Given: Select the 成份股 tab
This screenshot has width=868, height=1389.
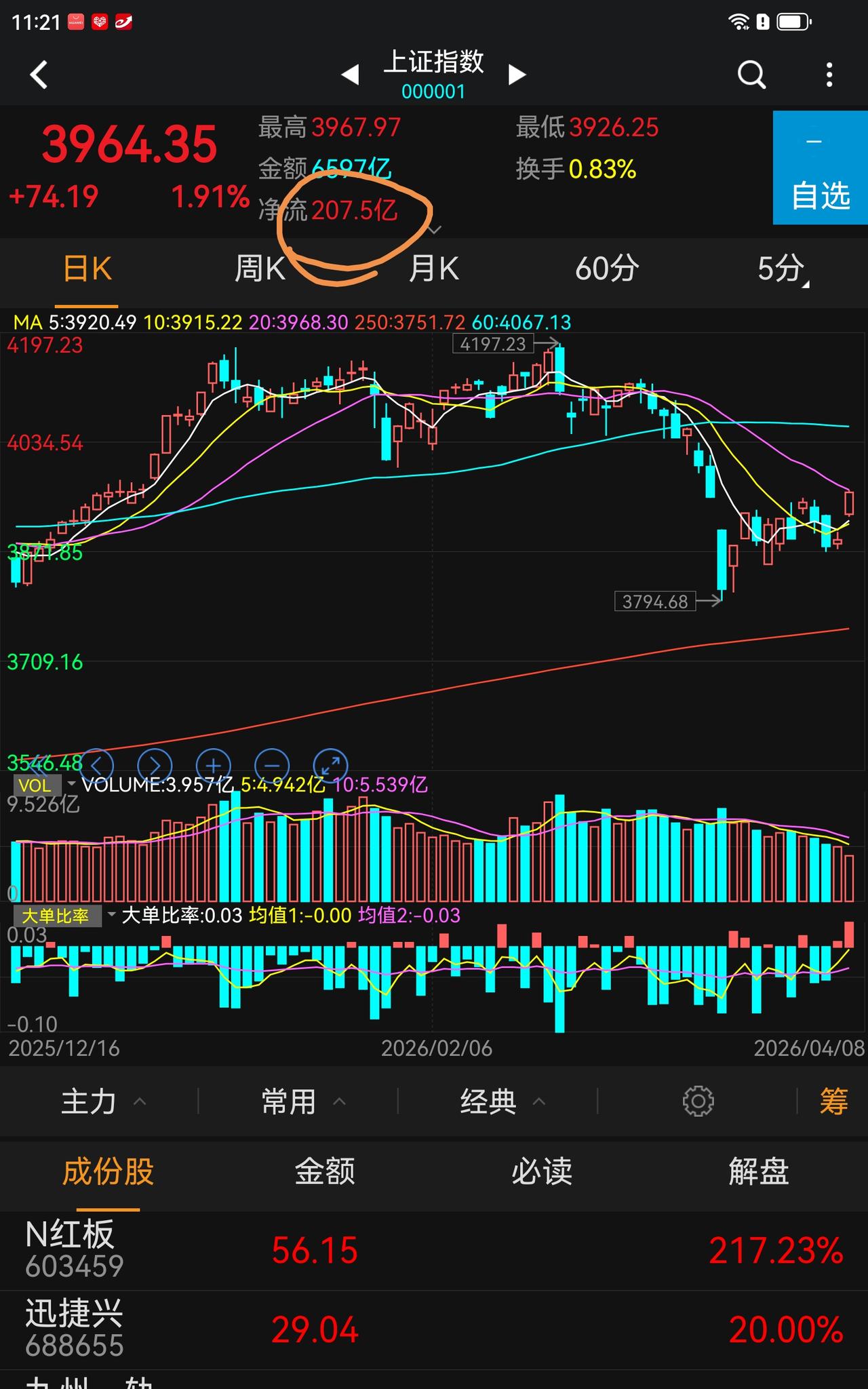Looking at the screenshot, I should point(108,1172).
